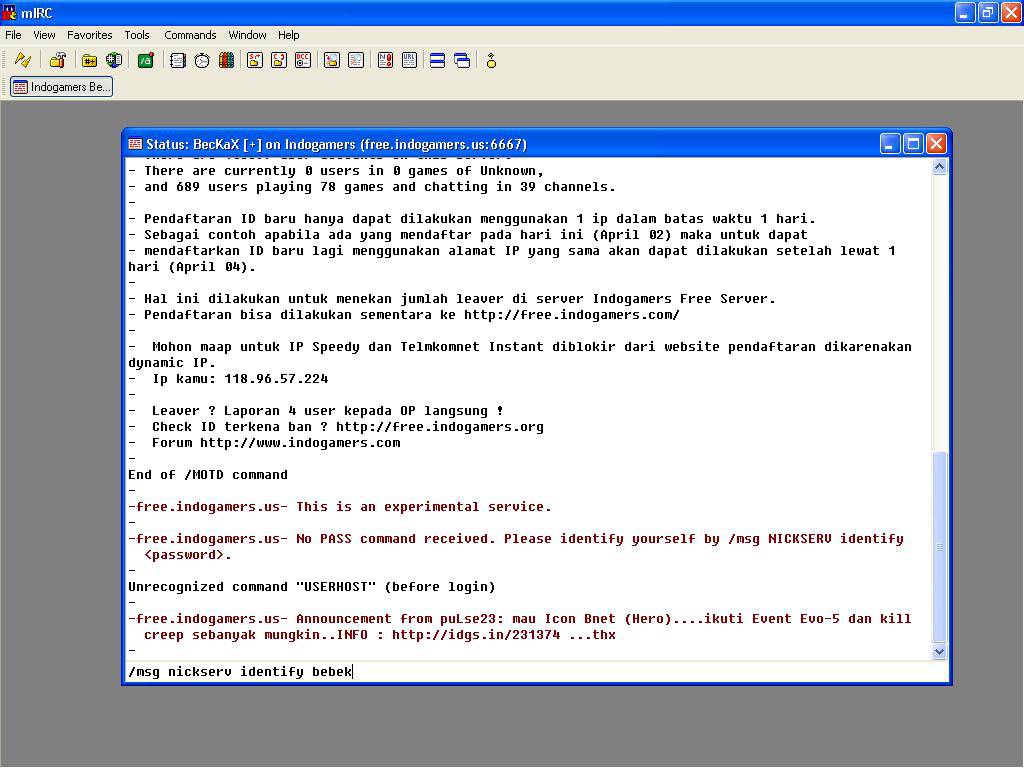Viewport: 1024px width, 768px height.
Task: Open the DCC Options icon
Action: click(303, 61)
